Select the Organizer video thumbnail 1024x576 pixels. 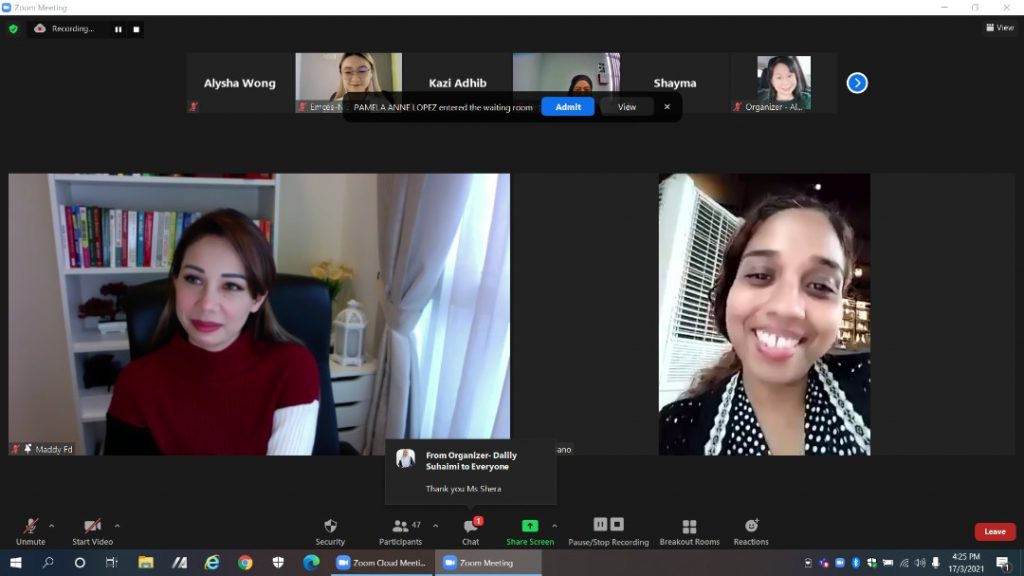tap(784, 83)
